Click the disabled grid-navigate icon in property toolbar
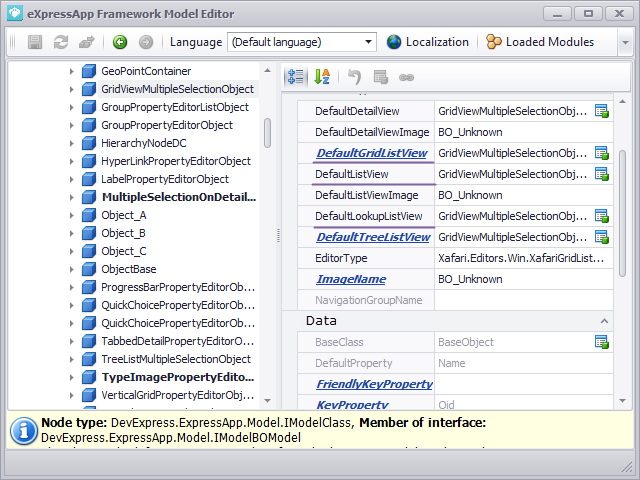640x480 pixels. tap(380, 77)
